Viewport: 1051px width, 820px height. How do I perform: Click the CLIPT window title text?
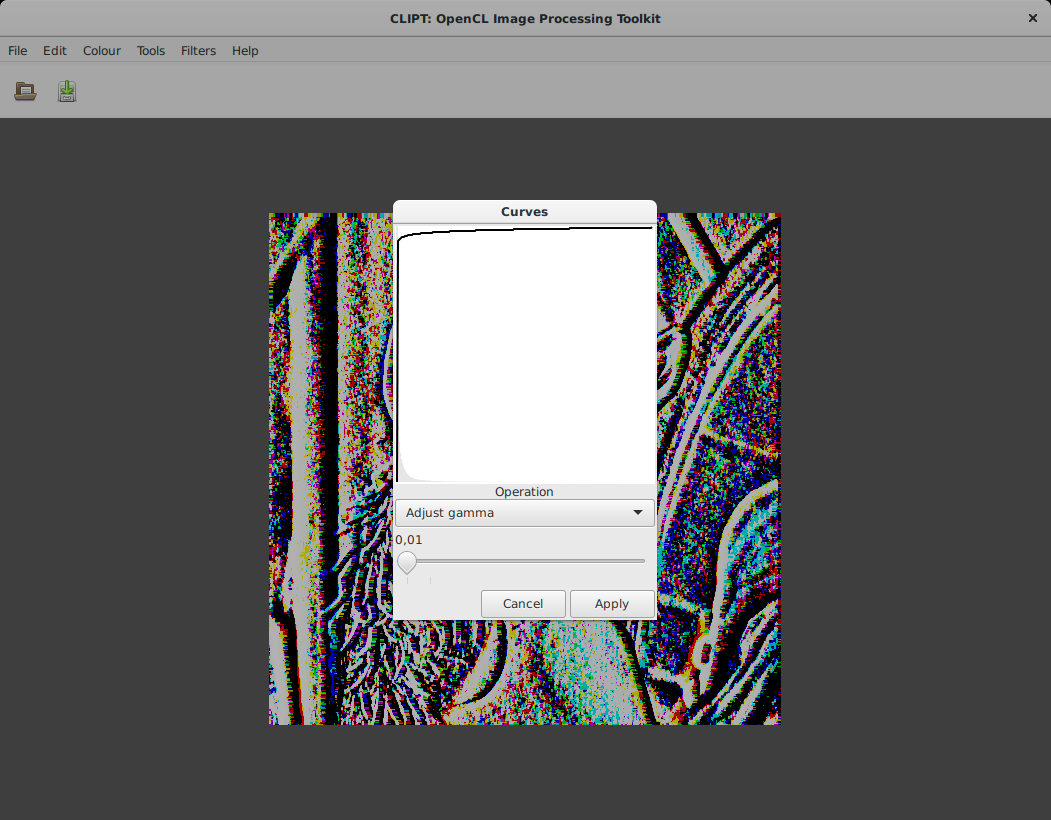525,19
